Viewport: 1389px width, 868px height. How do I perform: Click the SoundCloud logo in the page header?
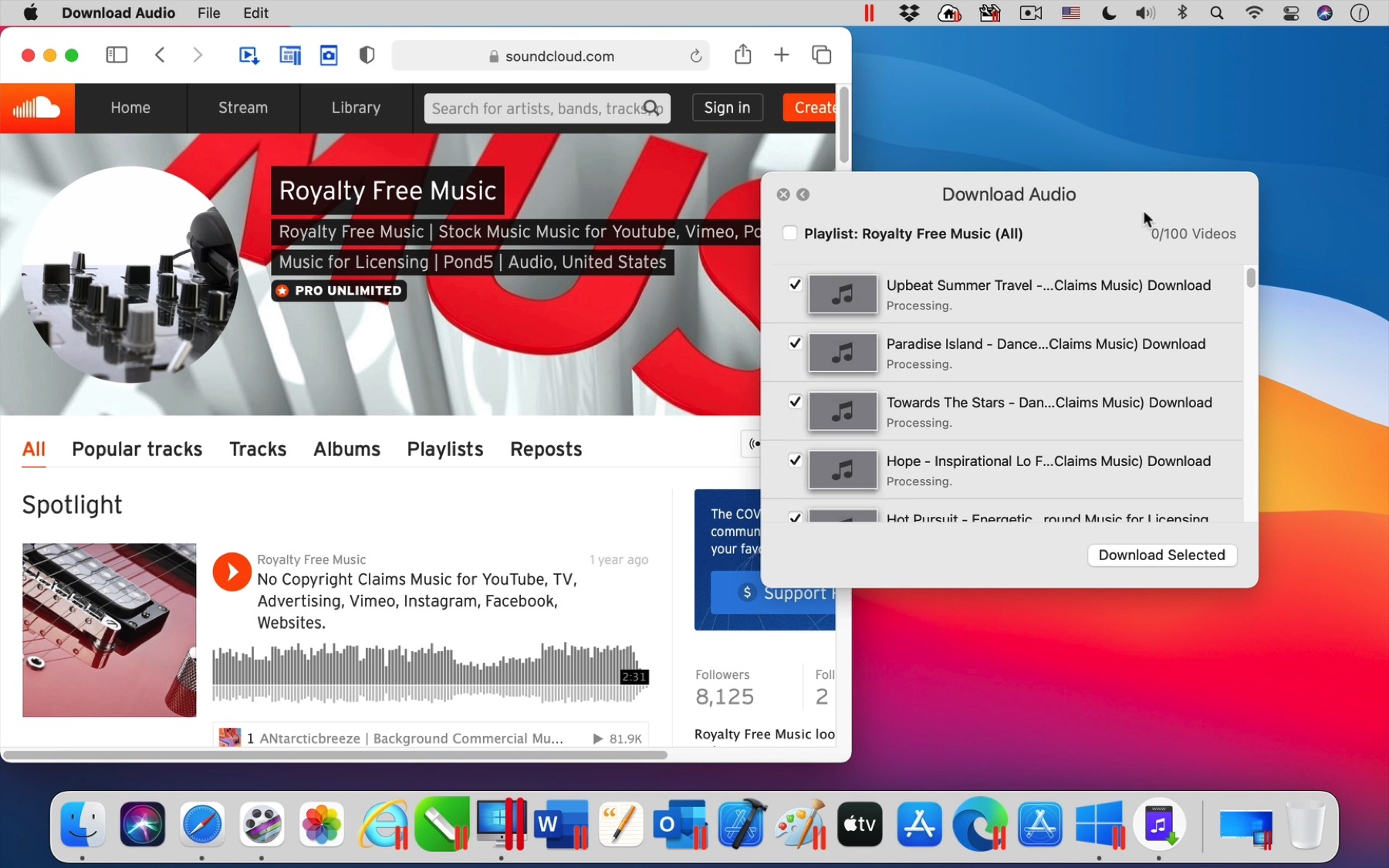coord(36,108)
